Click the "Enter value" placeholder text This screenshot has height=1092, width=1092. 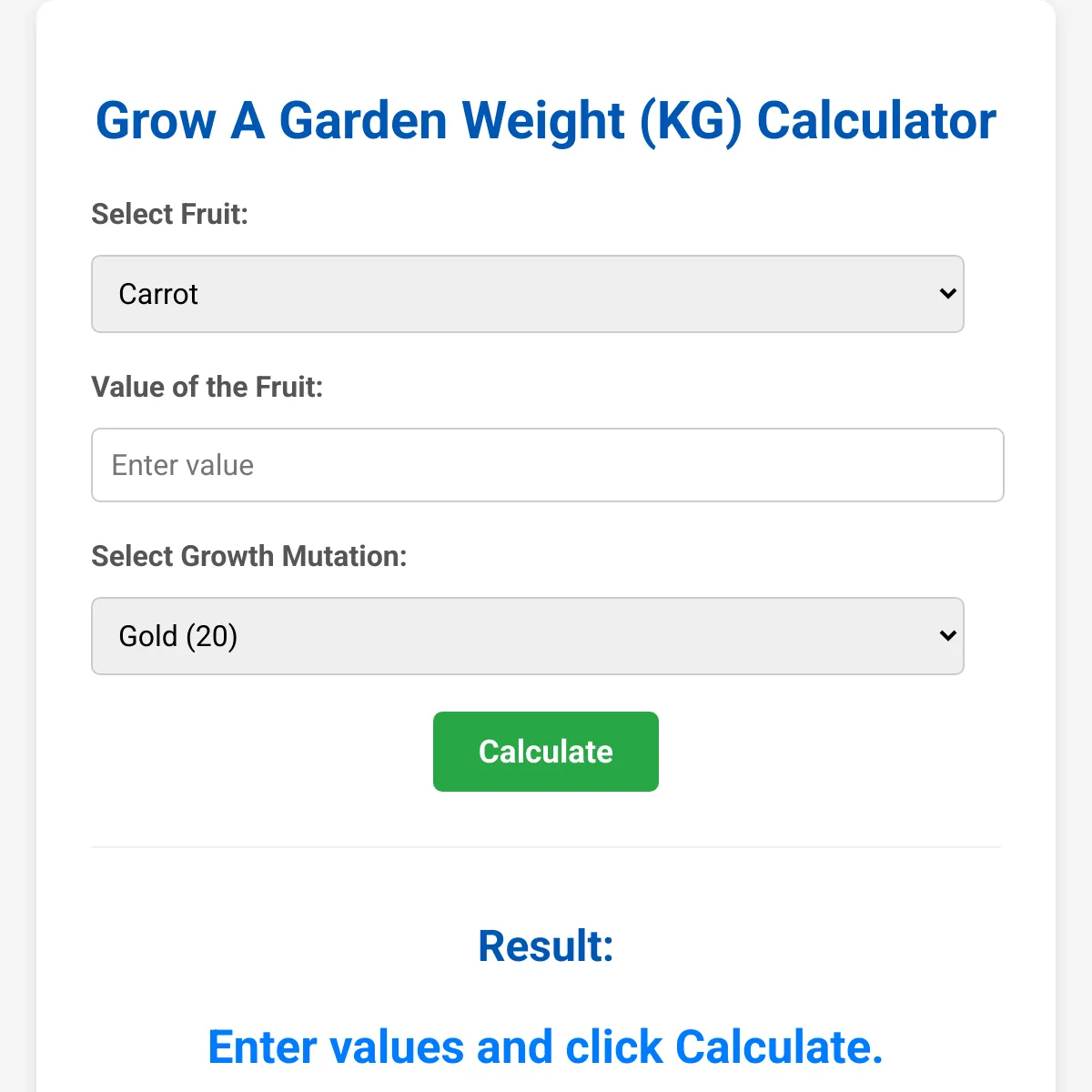pos(183,465)
